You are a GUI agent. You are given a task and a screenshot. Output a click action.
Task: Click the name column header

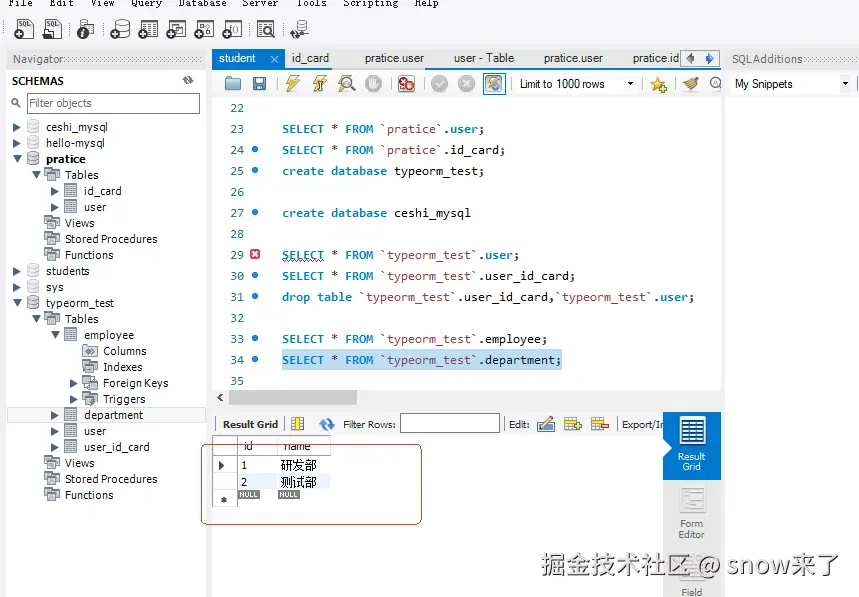303,446
